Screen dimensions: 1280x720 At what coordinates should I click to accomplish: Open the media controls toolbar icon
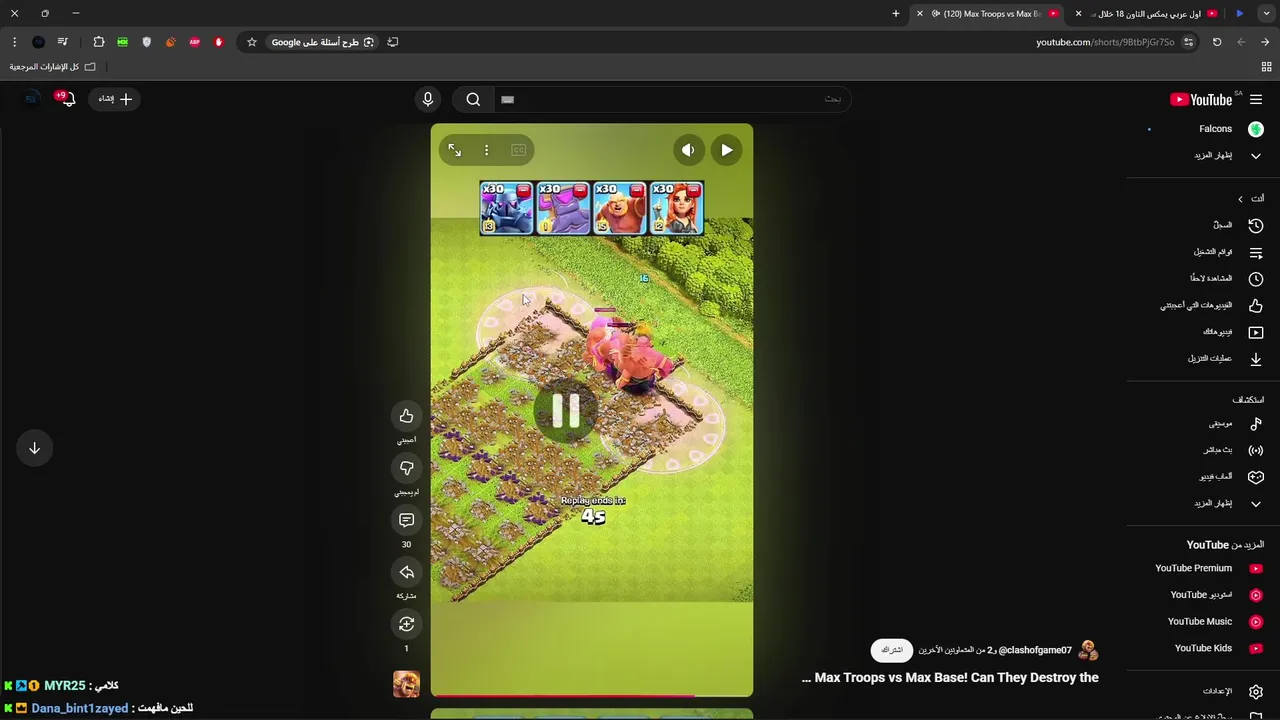(x=62, y=42)
